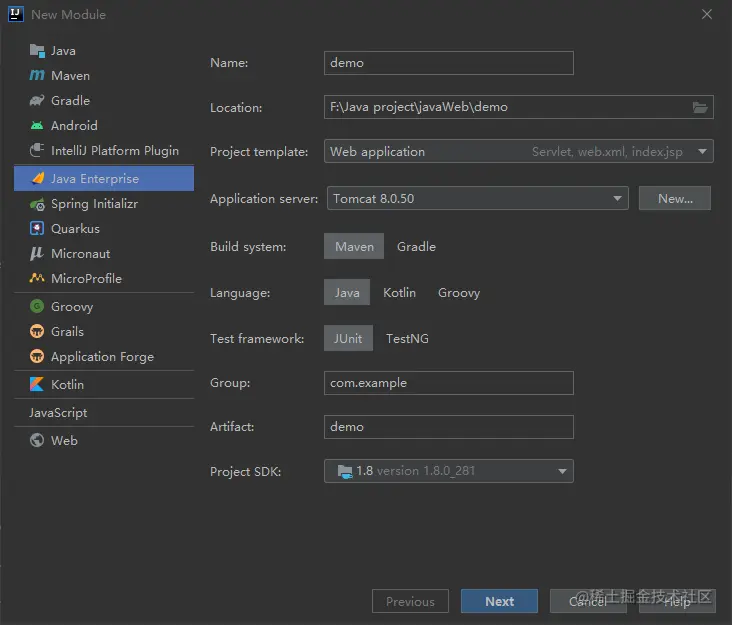Click the 'Test framework:' label
Screen dimensions: 732x625
point(257,338)
